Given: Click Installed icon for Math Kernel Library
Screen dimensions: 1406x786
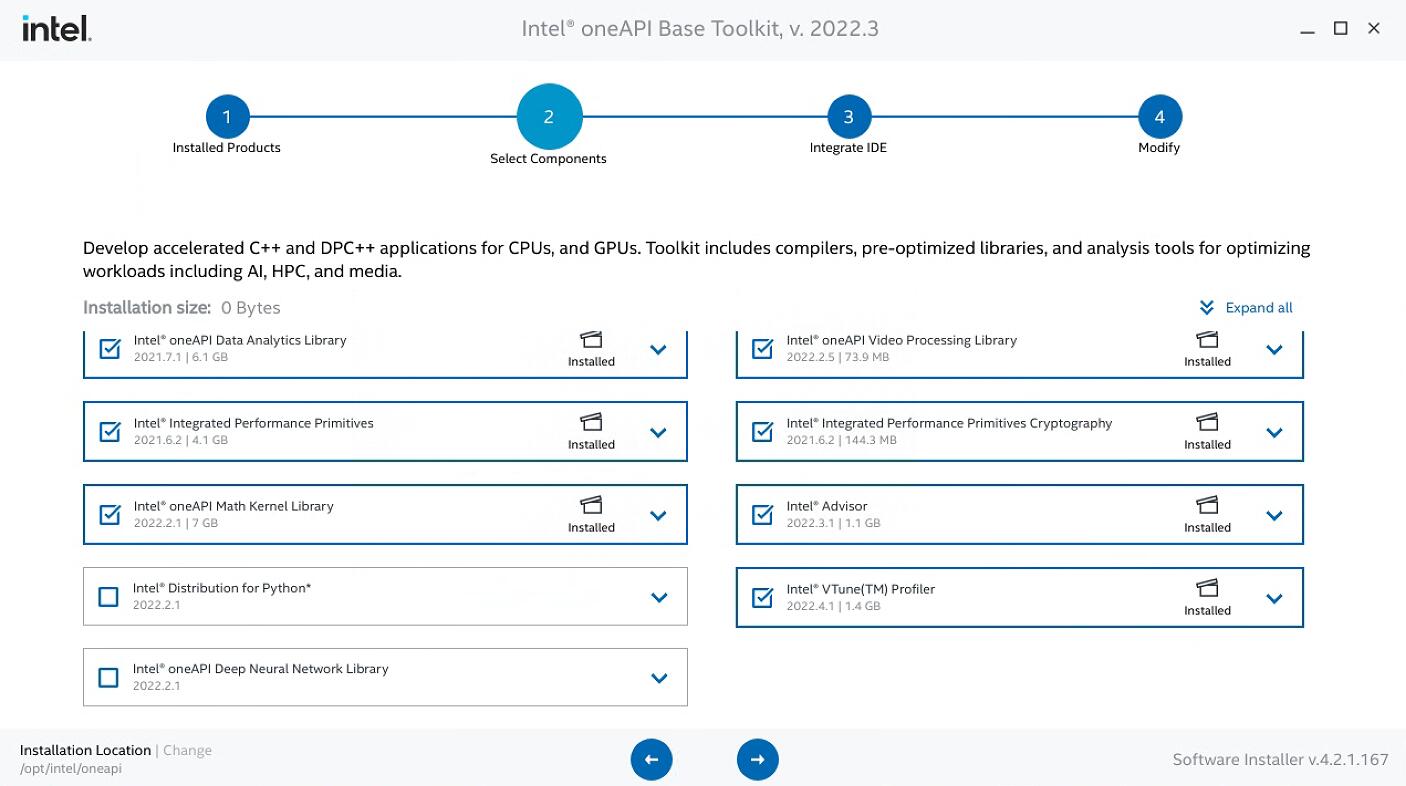Looking at the screenshot, I should coord(591,505).
